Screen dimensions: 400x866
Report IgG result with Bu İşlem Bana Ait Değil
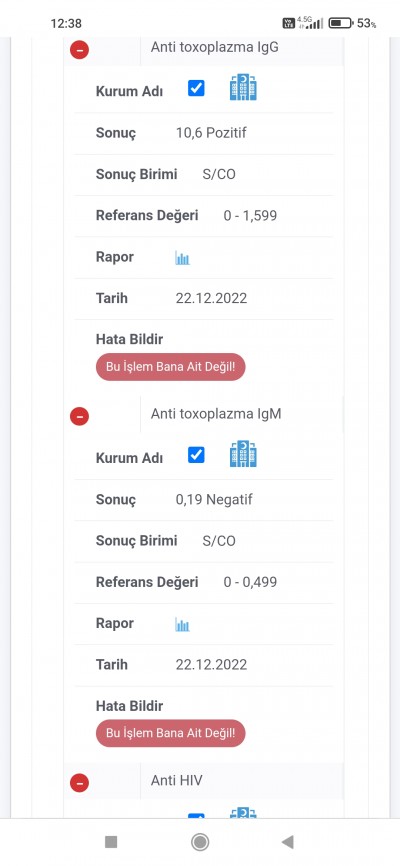170,367
